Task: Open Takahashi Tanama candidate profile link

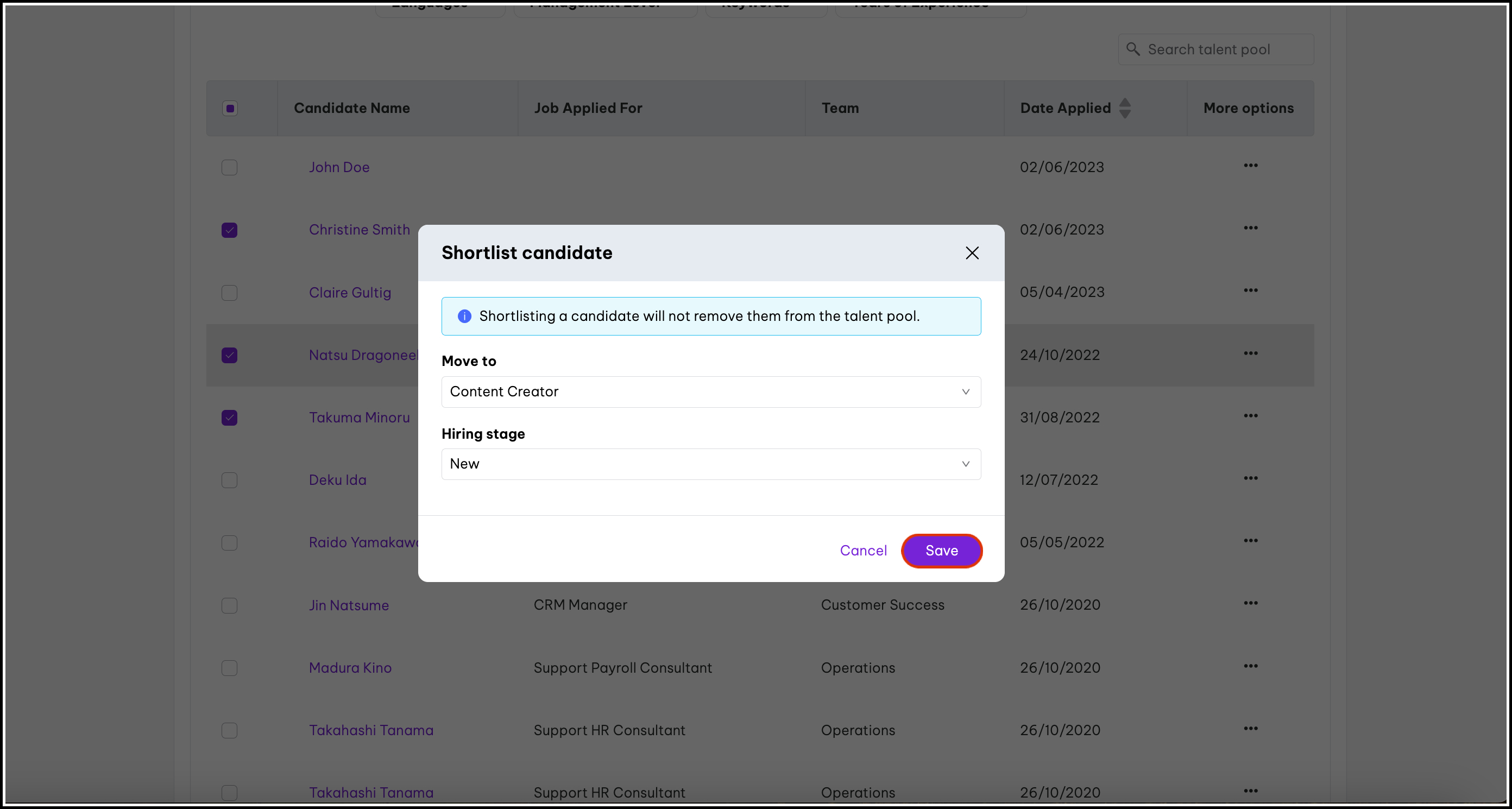Action: (371, 730)
